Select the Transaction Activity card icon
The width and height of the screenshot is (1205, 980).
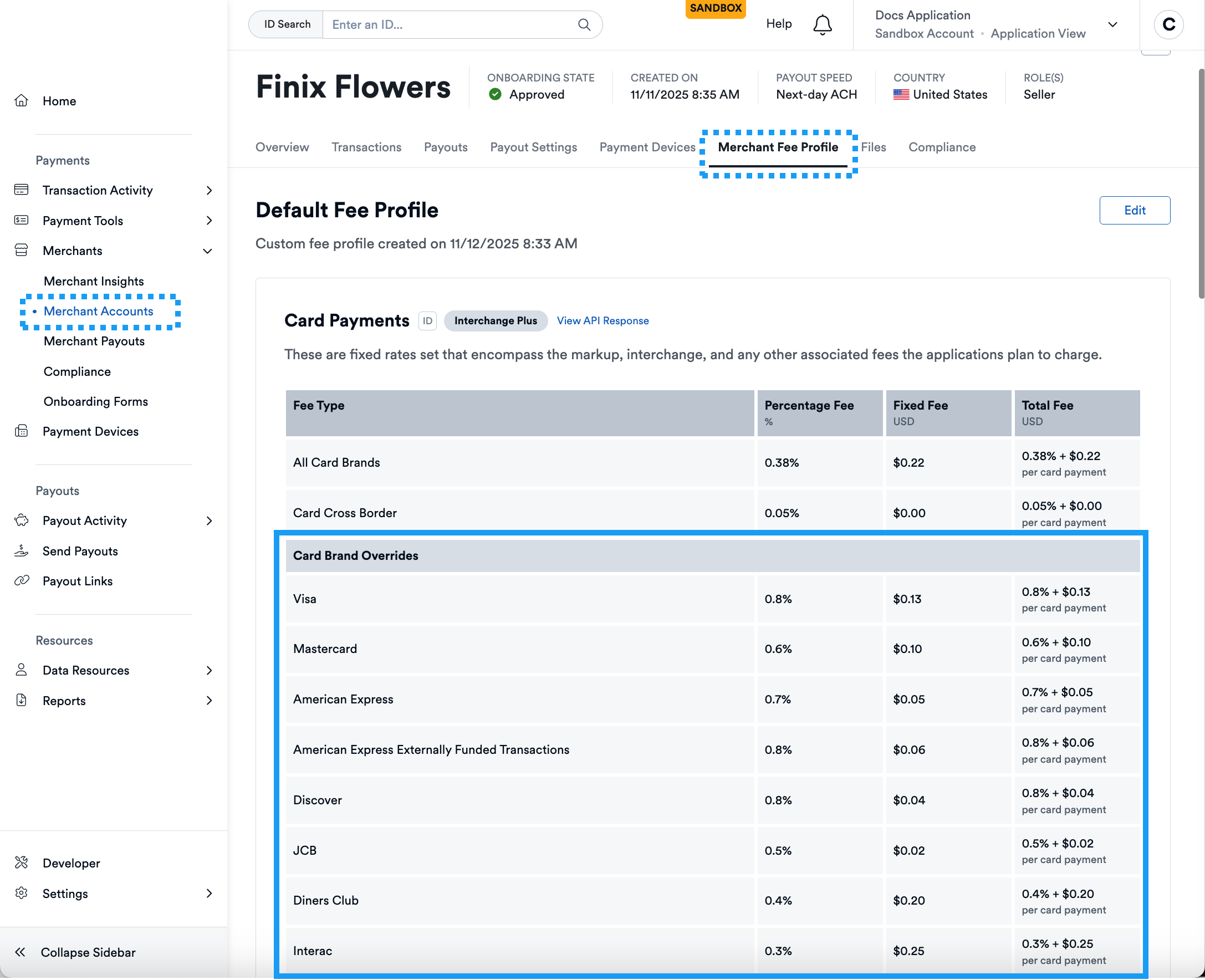22,190
